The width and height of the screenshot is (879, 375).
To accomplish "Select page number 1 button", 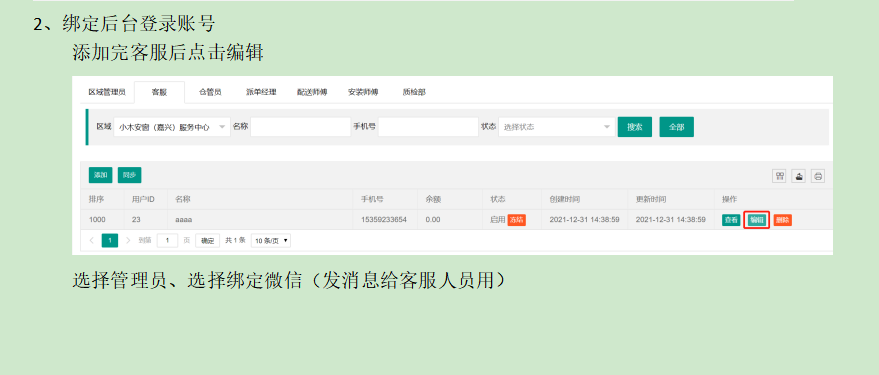I will coord(110,240).
